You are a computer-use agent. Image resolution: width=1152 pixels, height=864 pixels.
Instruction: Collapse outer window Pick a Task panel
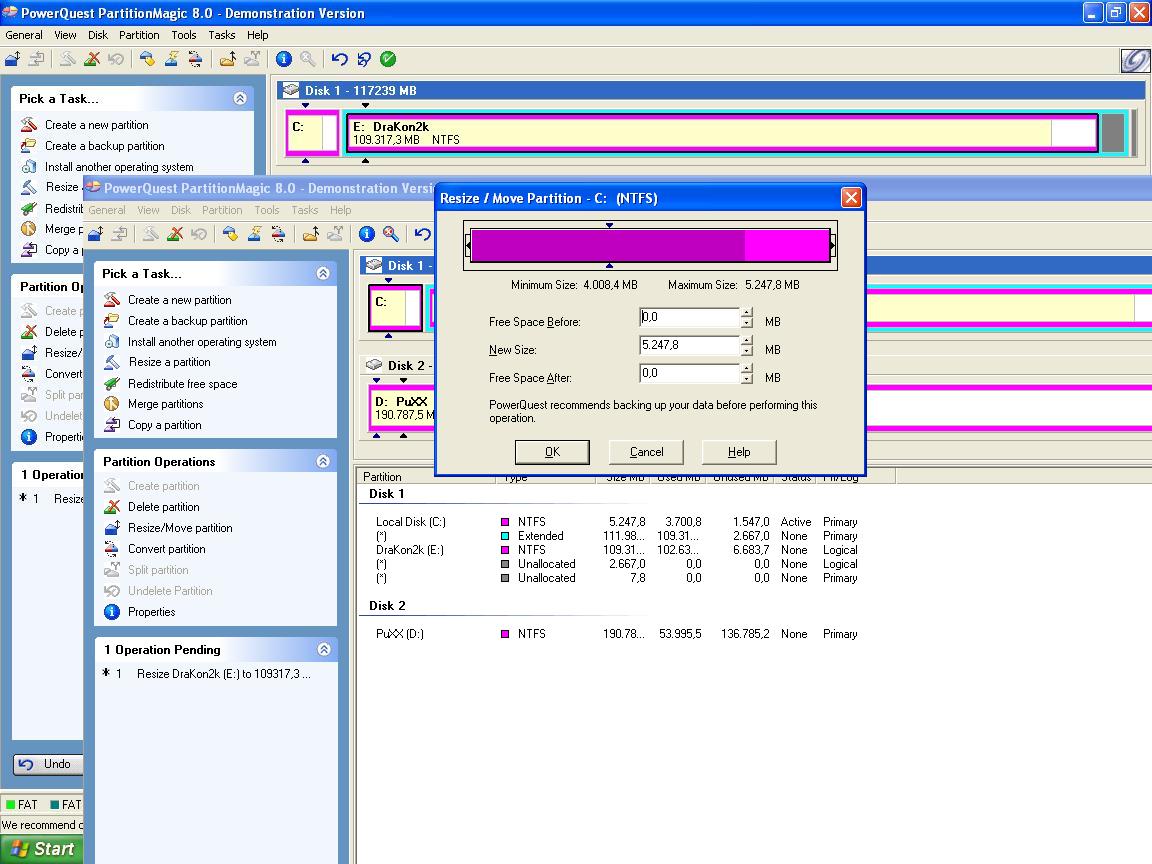(x=240, y=98)
